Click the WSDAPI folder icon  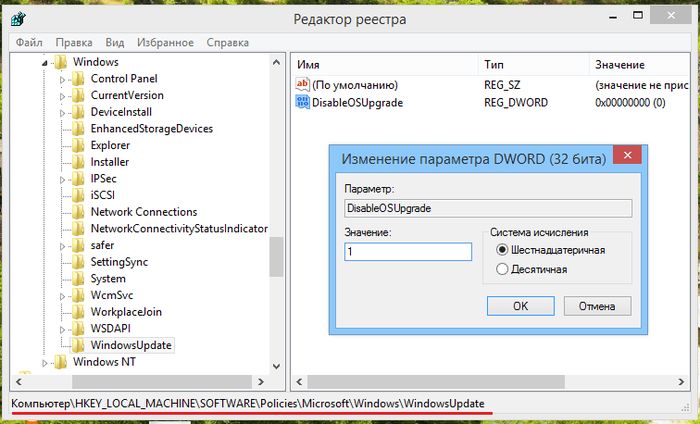[78, 329]
